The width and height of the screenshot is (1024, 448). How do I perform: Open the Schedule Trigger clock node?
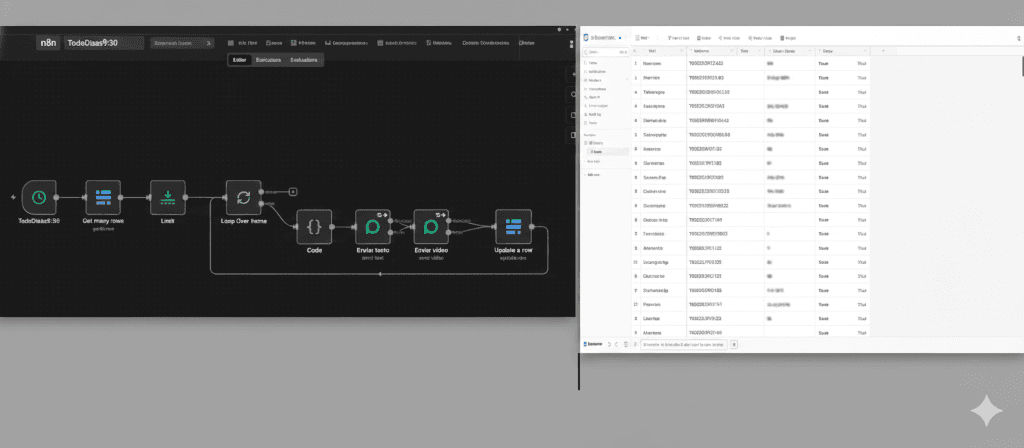[39, 197]
